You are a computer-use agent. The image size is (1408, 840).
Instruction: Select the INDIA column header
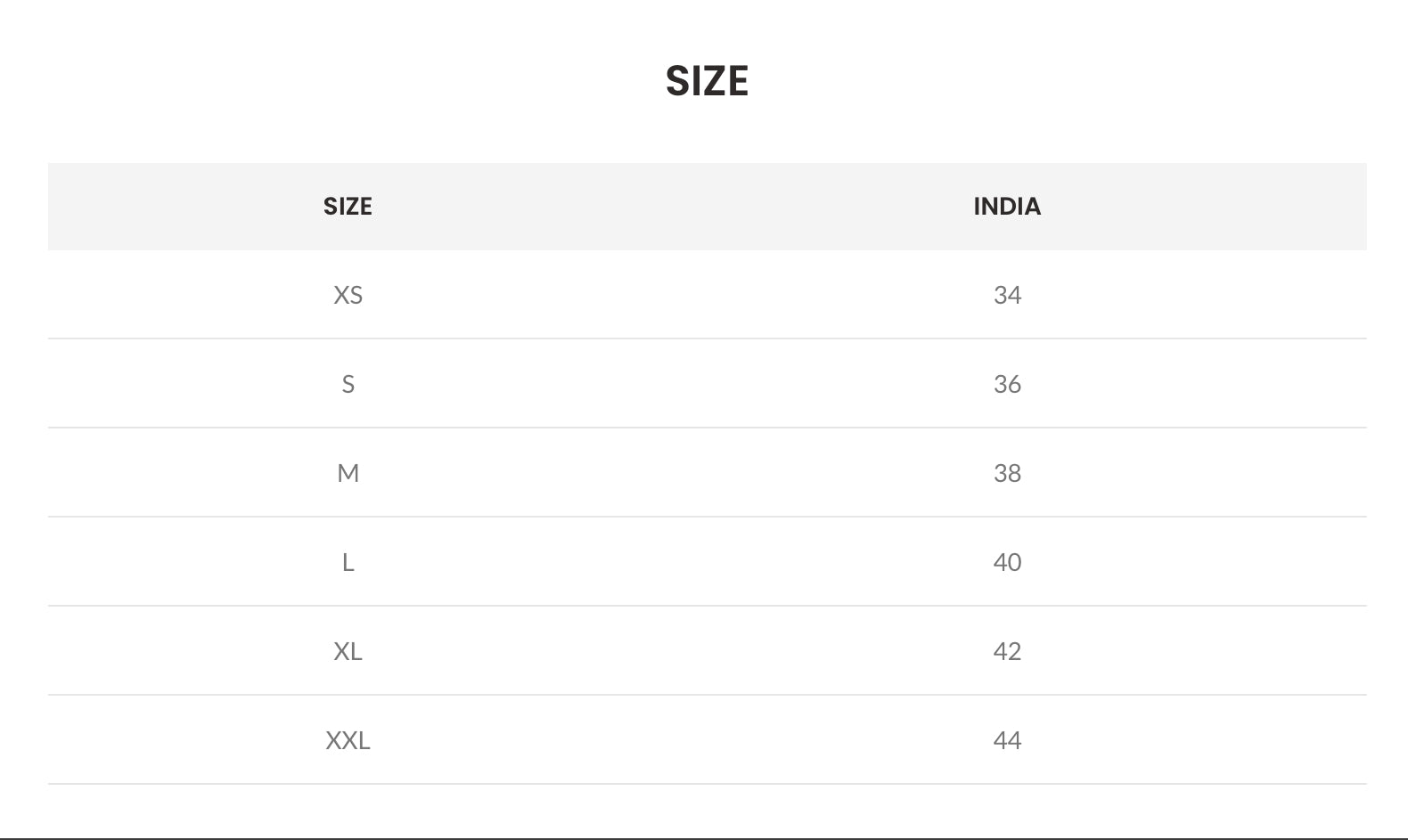tap(1007, 207)
